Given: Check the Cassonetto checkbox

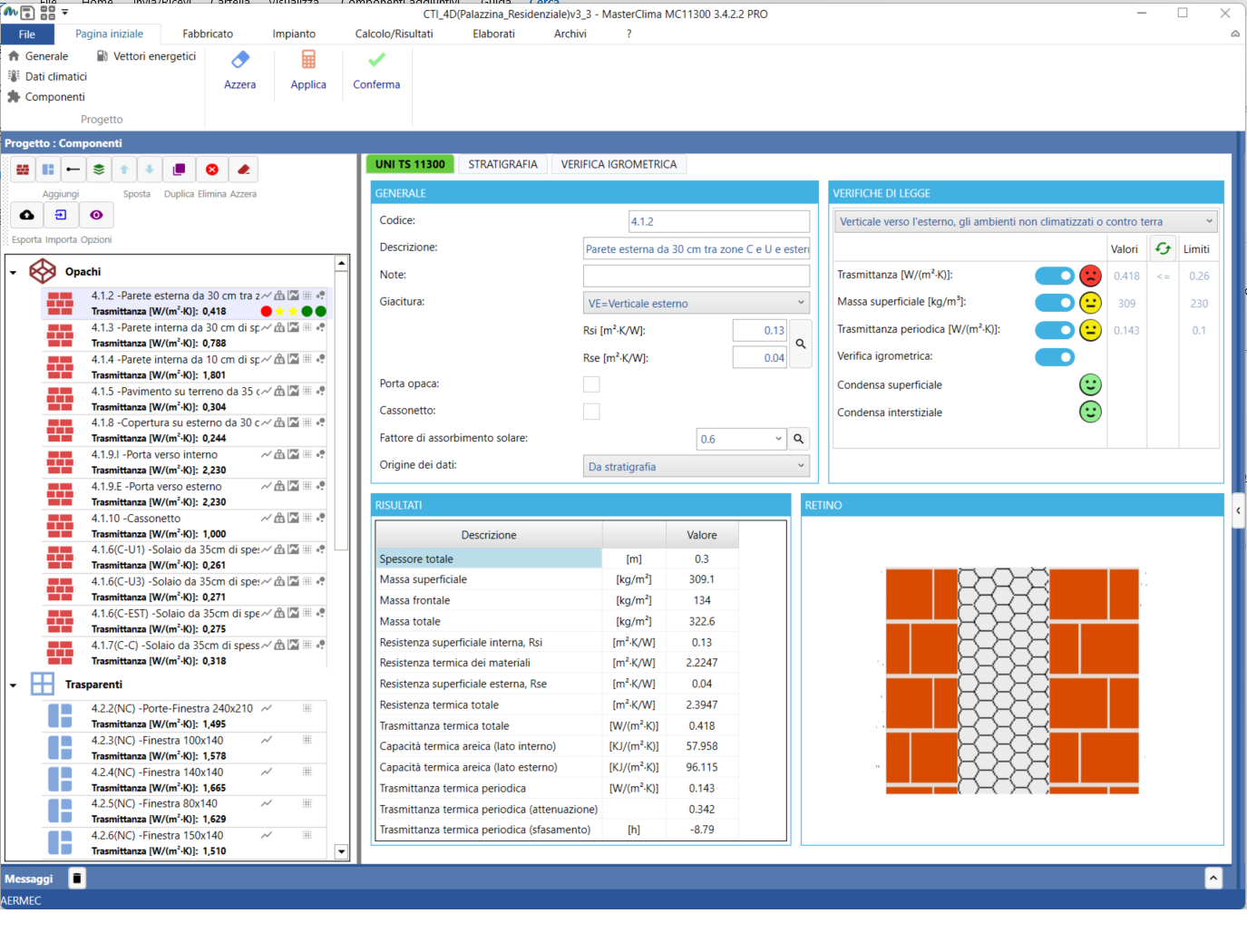Looking at the screenshot, I should click(x=591, y=412).
